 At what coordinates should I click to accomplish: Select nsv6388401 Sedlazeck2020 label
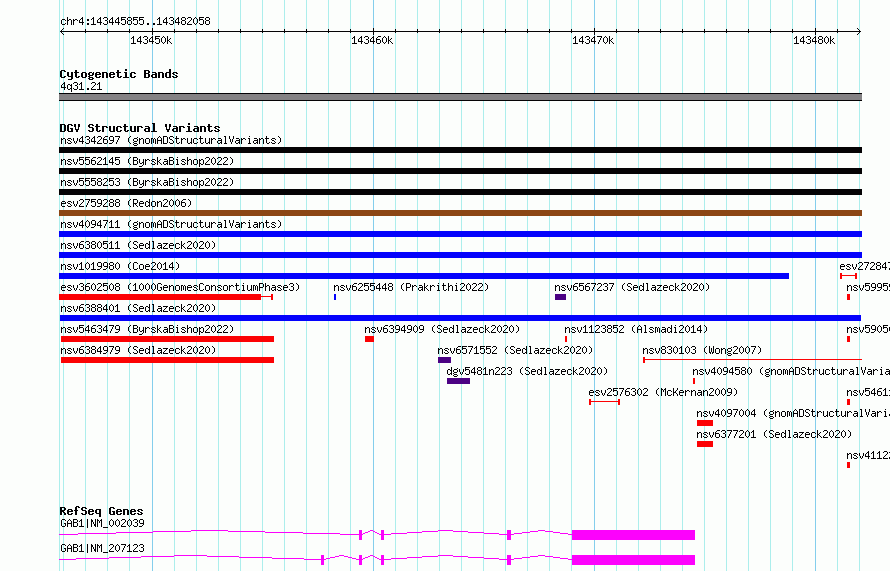pyautogui.click(x=138, y=308)
